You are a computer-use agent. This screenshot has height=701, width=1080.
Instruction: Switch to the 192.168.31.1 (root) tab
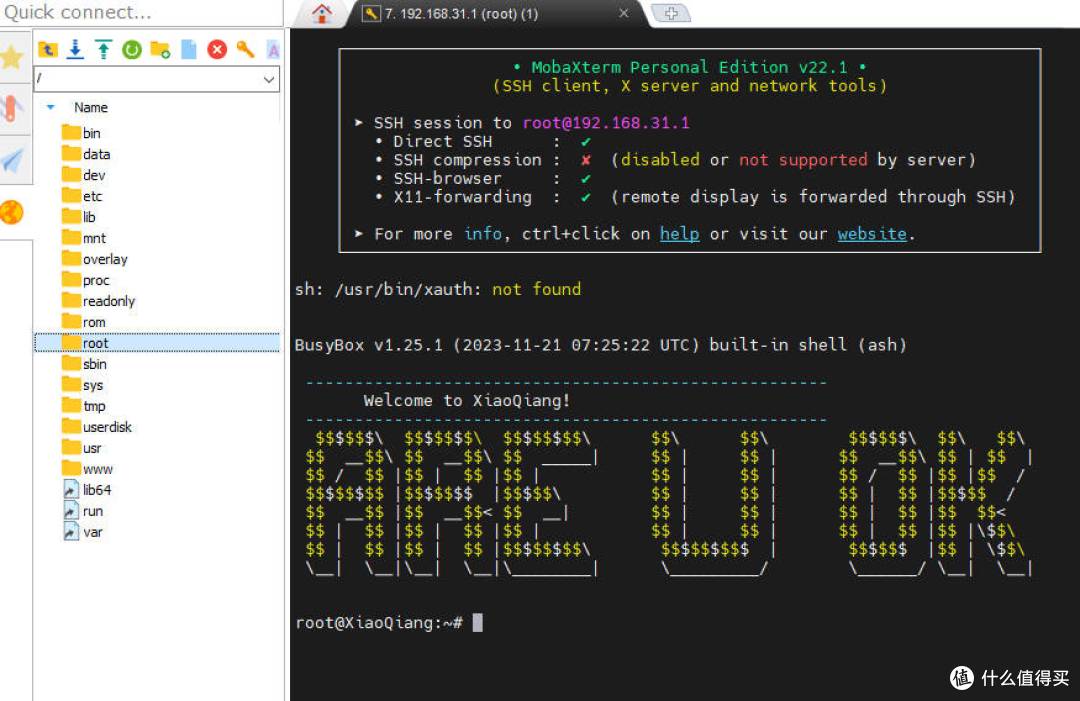tap(461, 14)
